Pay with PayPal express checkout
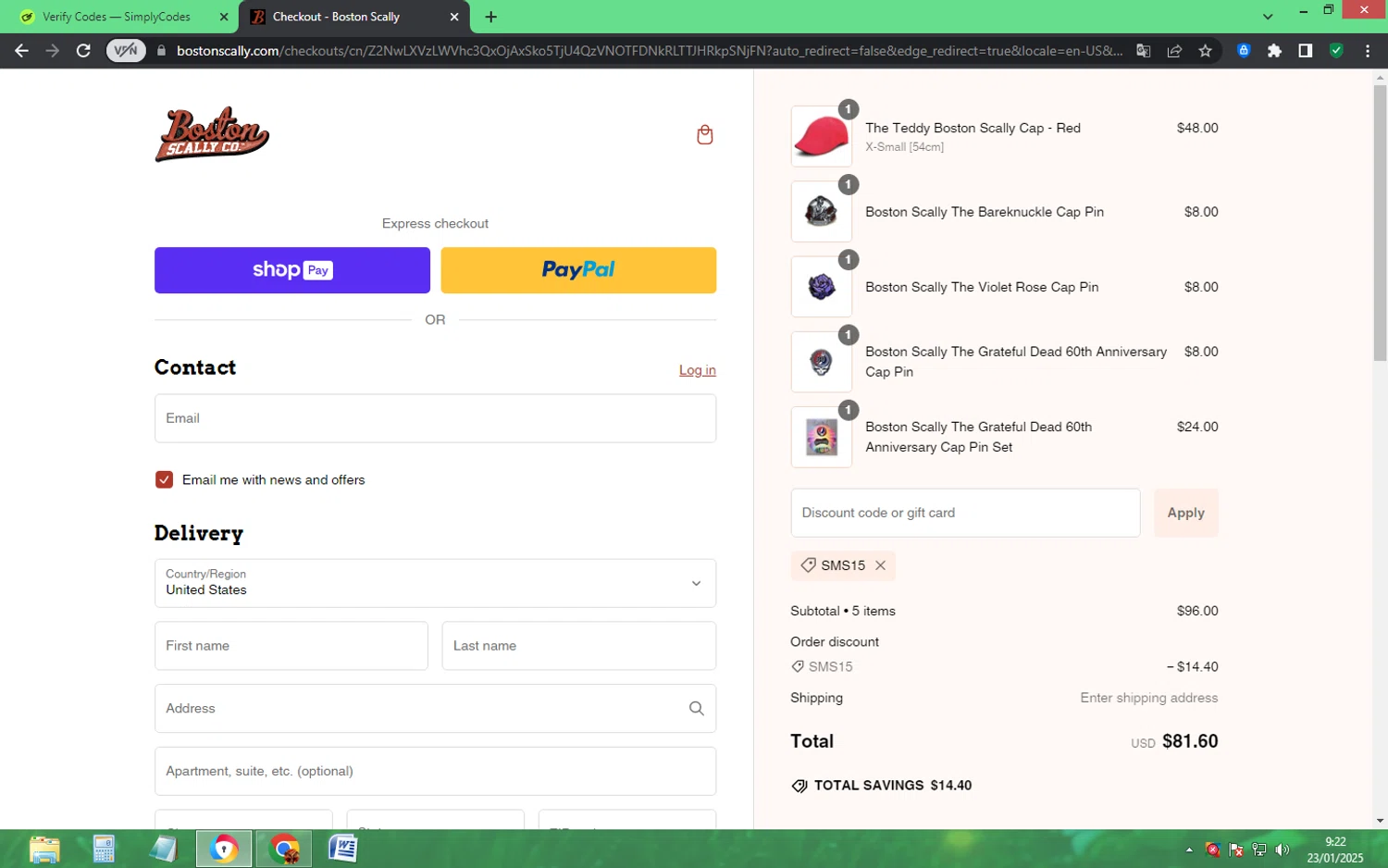1388x868 pixels. [x=578, y=270]
